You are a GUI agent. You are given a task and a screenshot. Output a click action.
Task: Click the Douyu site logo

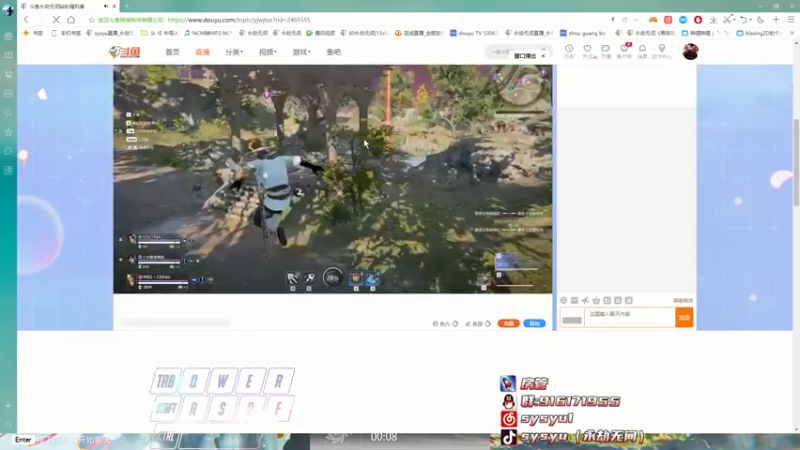124,52
